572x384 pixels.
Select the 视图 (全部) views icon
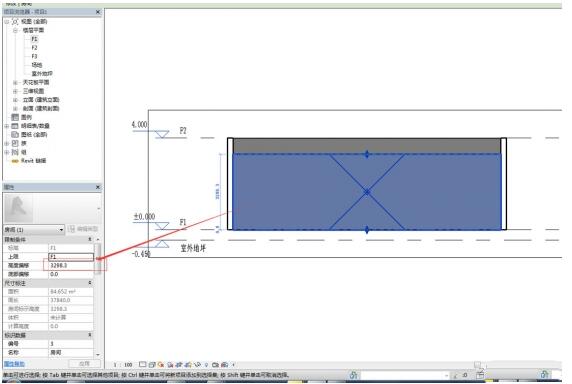click(15, 22)
